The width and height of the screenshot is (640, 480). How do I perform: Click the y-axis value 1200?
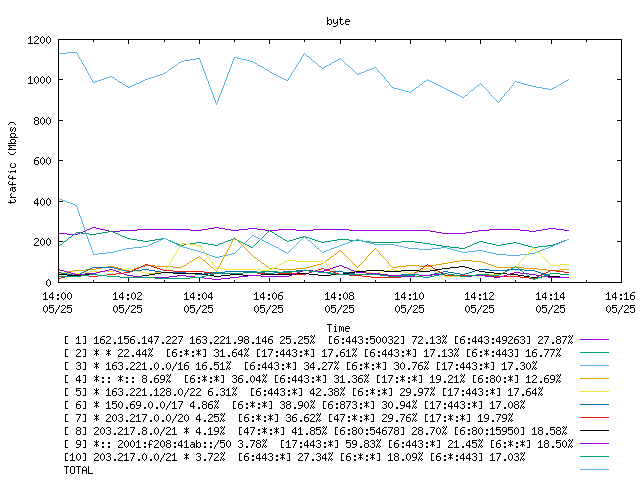[x=39, y=40]
